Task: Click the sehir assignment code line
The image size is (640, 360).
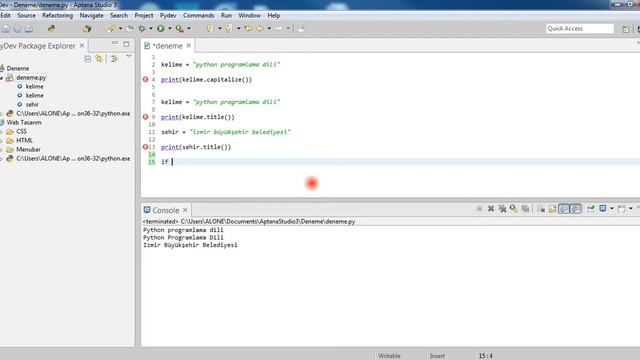Action: point(226,132)
